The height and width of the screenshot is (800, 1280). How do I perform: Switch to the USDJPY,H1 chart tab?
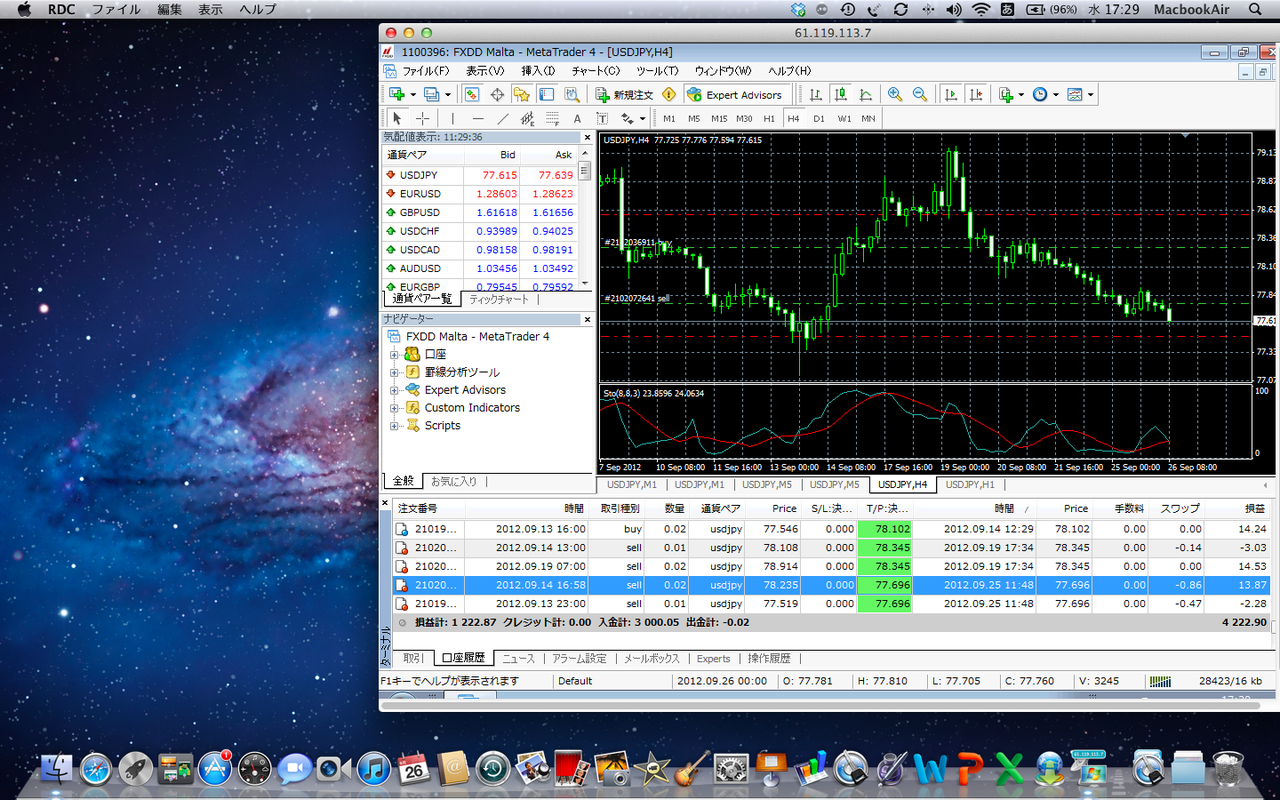click(x=970, y=484)
